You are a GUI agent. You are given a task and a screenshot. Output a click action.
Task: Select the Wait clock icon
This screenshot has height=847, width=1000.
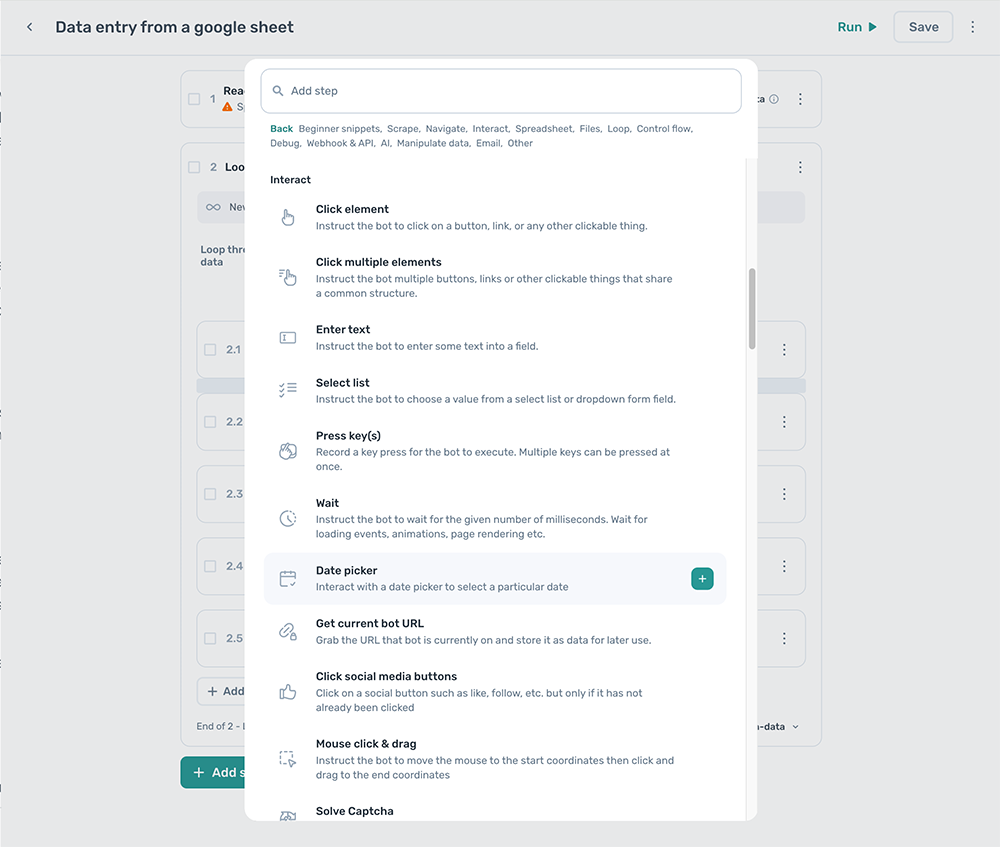(288, 518)
